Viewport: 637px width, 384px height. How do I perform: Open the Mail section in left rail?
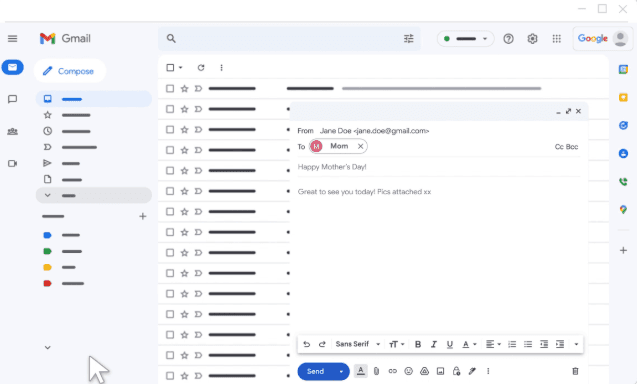point(13,67)
